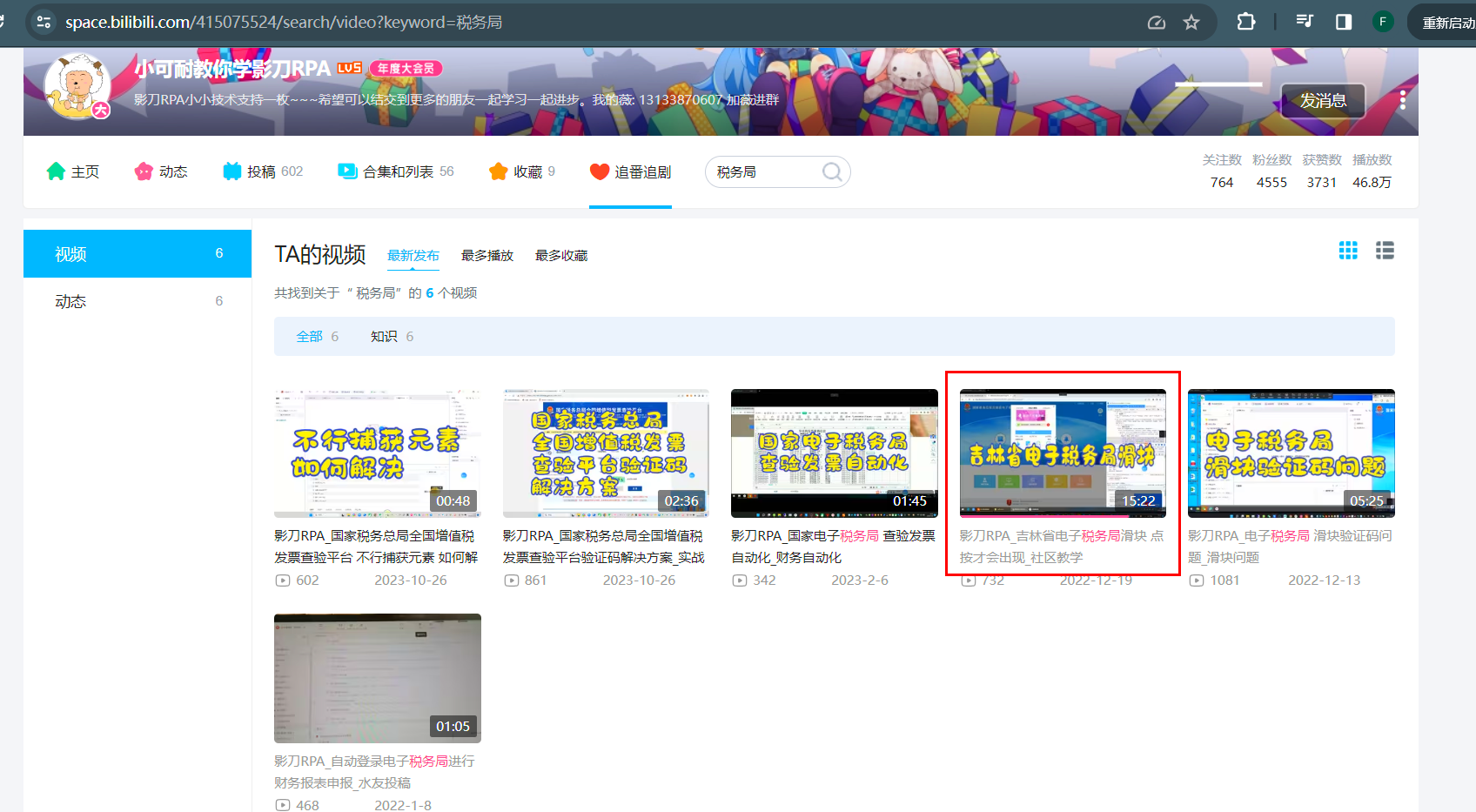Sort videos by 最多播放
This screenshot has height=812, width=1476.
pyautogui.click(x=486, y=256)
